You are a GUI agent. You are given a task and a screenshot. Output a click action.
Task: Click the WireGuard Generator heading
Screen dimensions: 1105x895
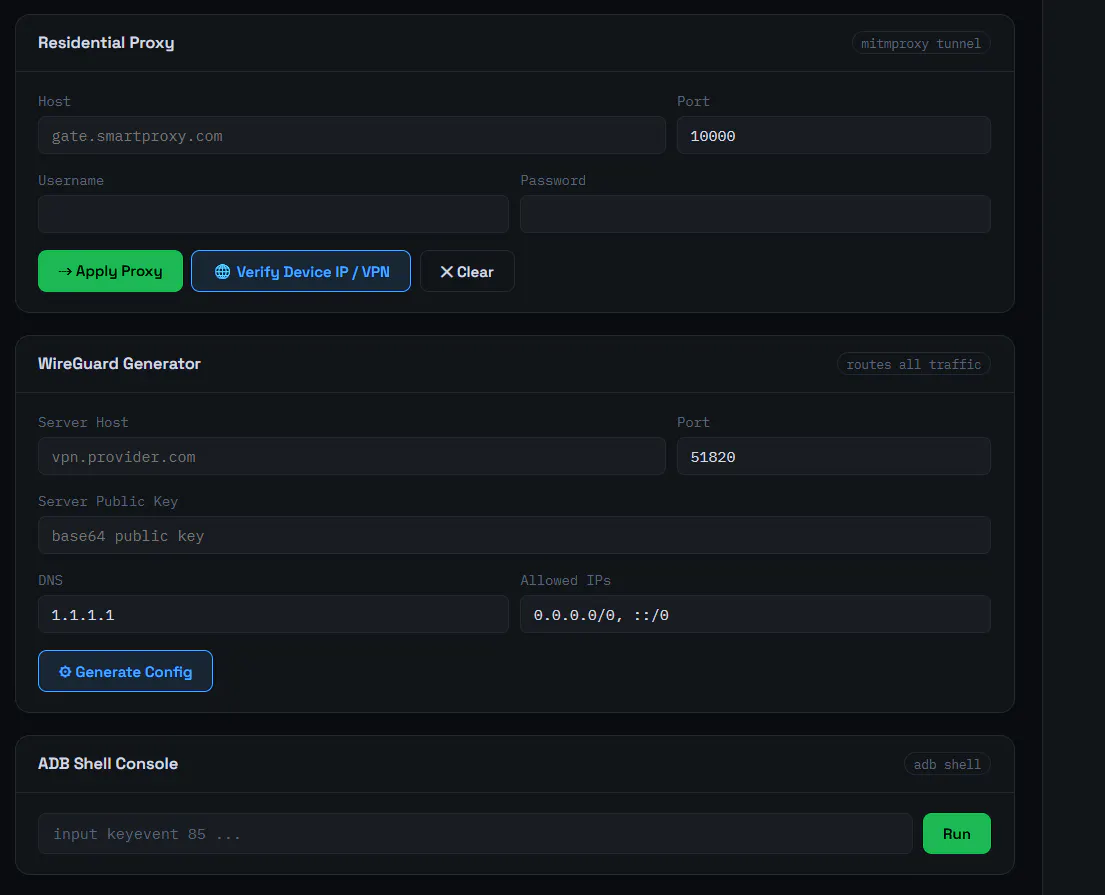click(119, 364)
